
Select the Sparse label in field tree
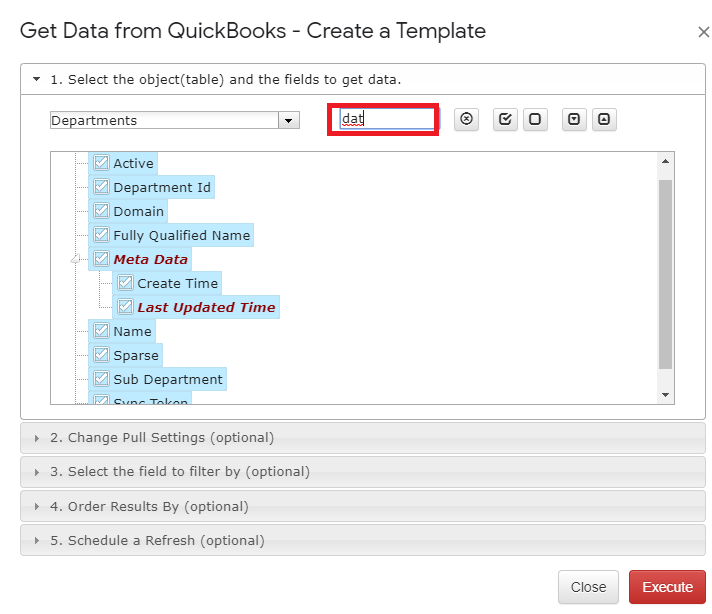[x=136, y=356]
